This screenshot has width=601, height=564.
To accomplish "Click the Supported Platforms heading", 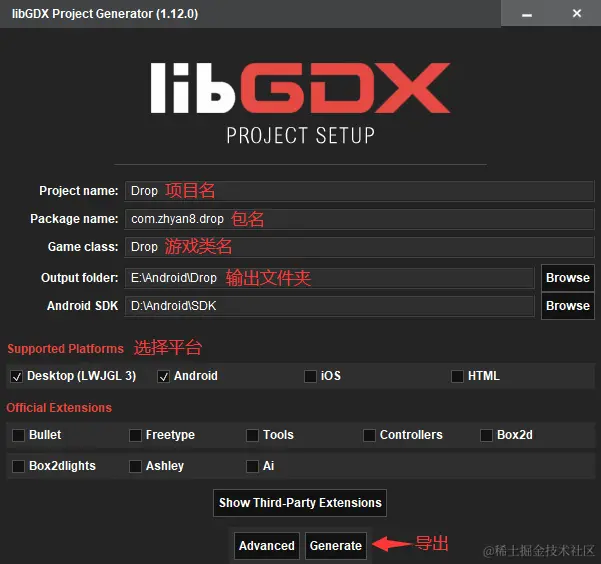I will (66, 349).
